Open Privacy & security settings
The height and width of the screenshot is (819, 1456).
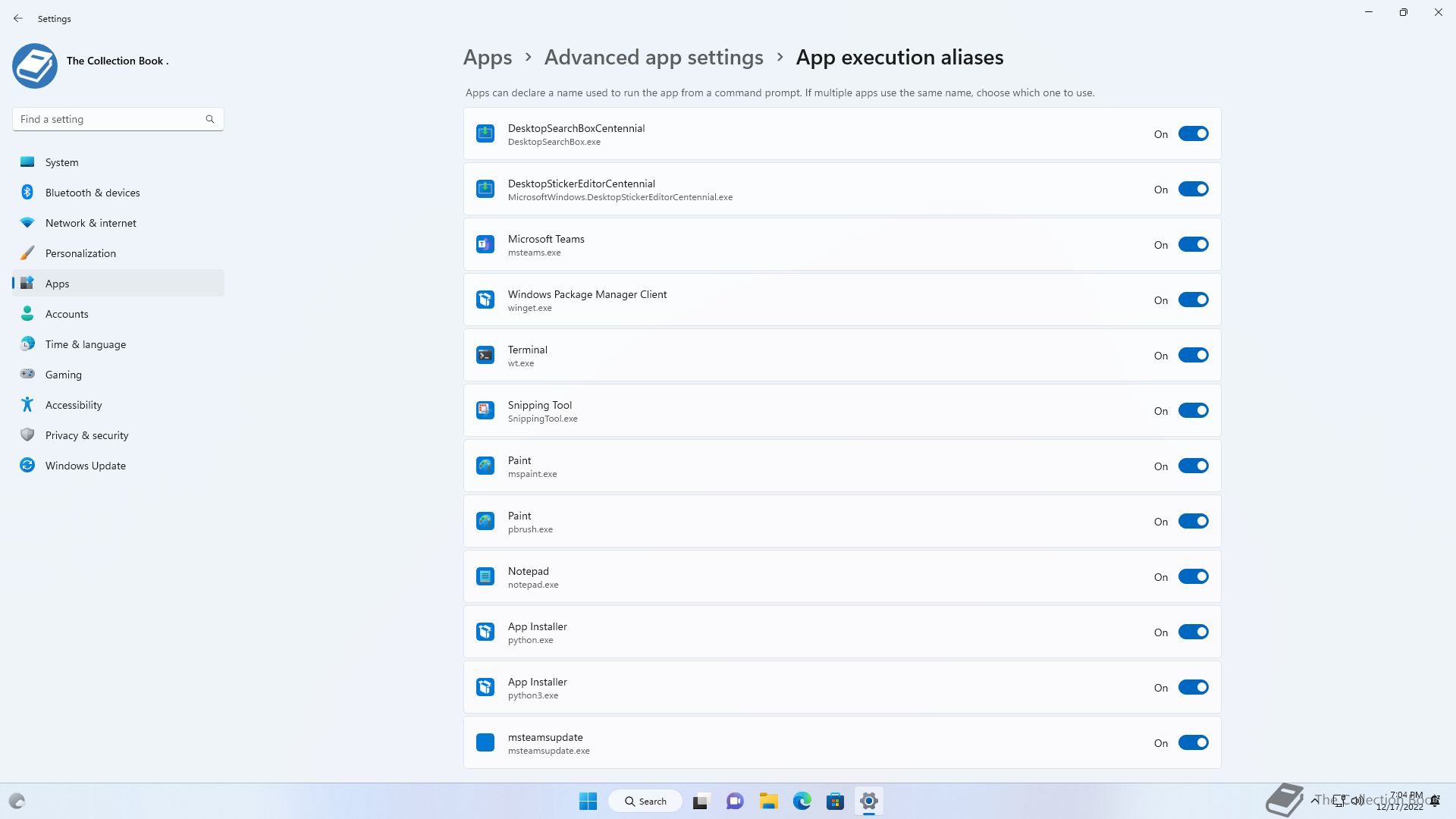[118, 435]
